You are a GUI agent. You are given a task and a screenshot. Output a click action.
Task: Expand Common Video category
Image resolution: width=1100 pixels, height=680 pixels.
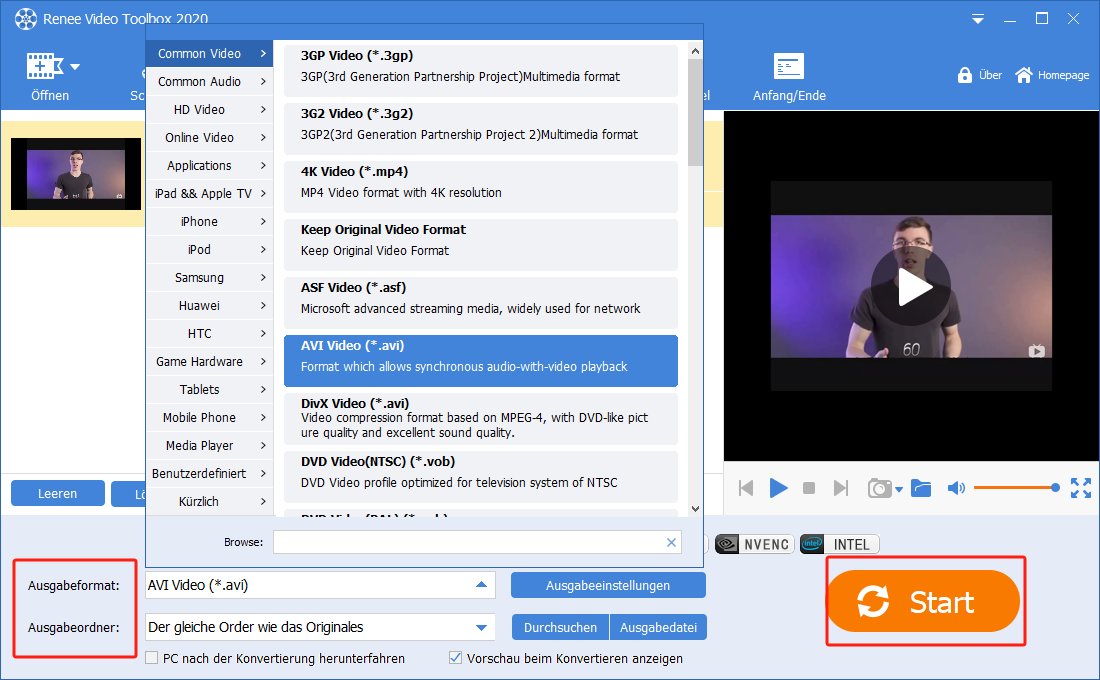tap(209, 53)
